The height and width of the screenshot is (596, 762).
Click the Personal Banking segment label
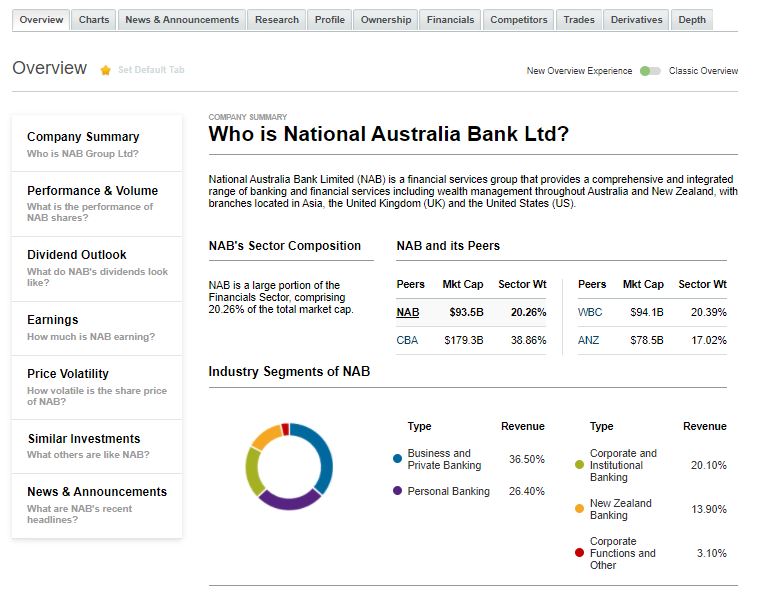click(x=449, y=491)
